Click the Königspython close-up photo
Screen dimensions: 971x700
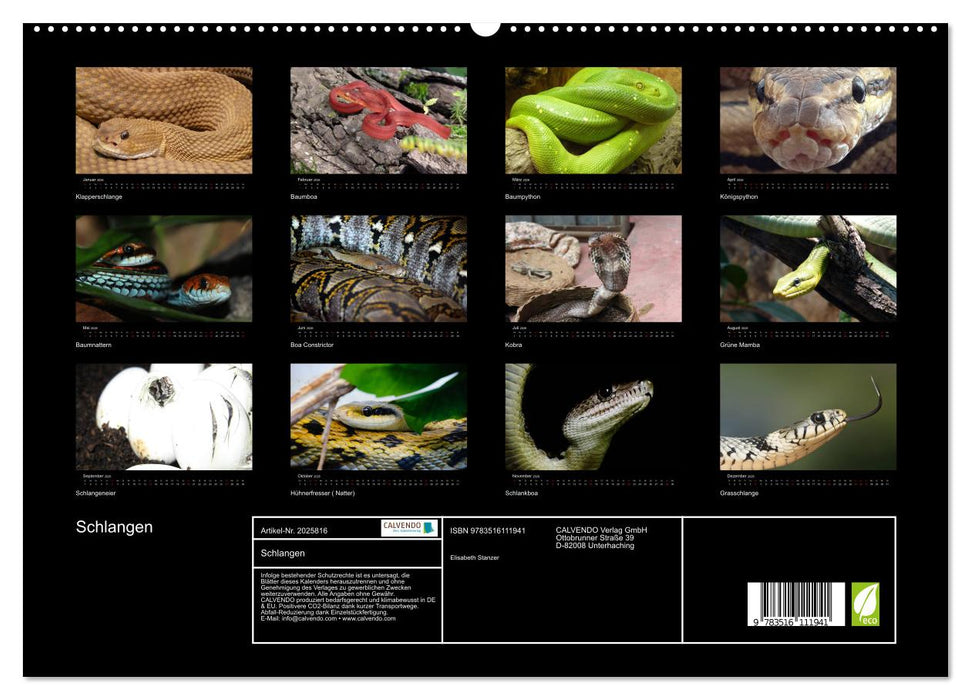coord(808,120)
